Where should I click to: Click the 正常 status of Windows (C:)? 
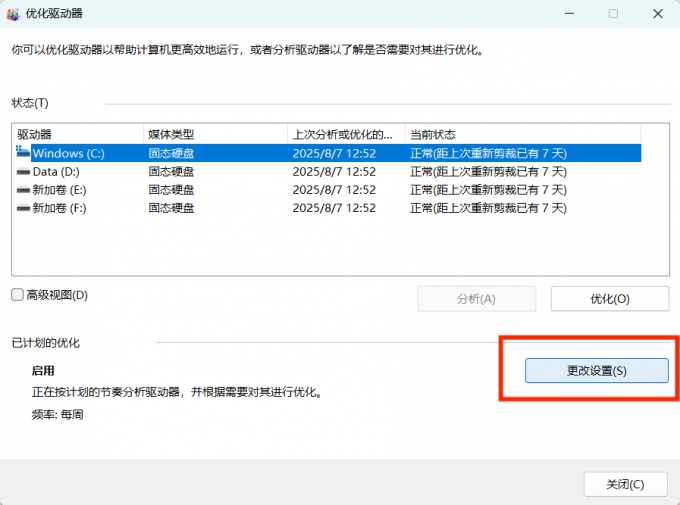point(489,154)
